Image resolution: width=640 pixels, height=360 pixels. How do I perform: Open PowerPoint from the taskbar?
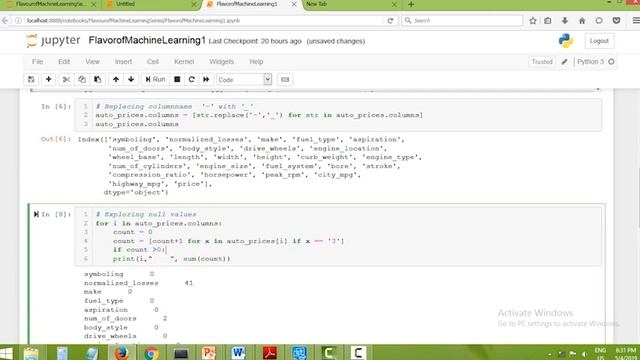tap(209, 353)
